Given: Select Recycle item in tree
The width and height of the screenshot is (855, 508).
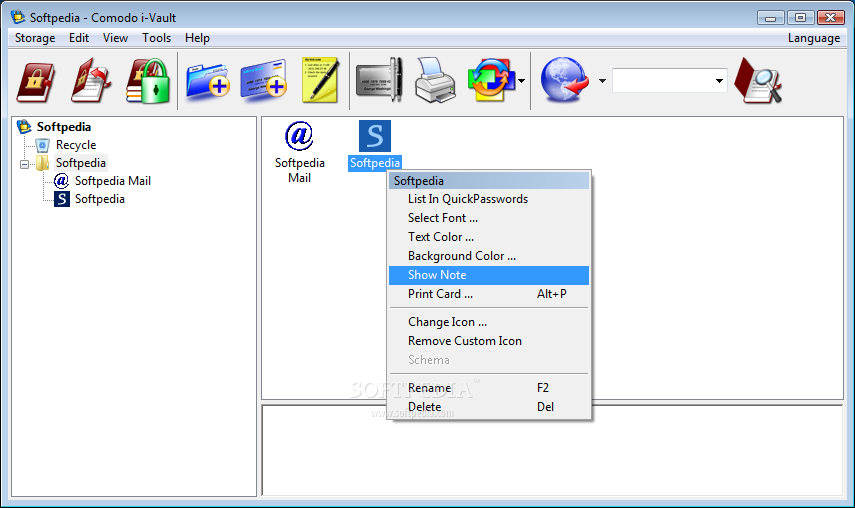Looking at the screenshot, I should 76,145.
